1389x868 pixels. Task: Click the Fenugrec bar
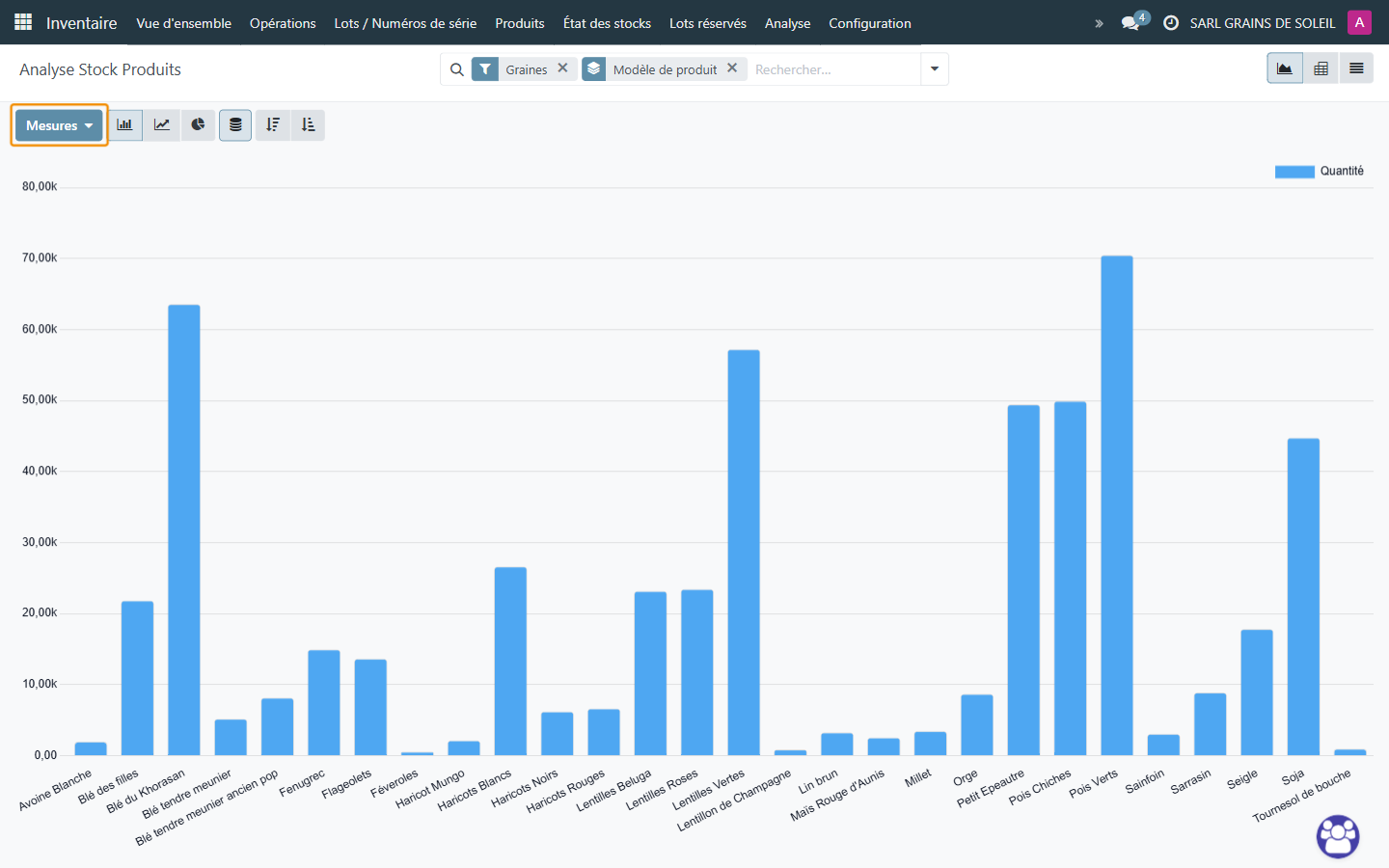click(x=324, y=702)
